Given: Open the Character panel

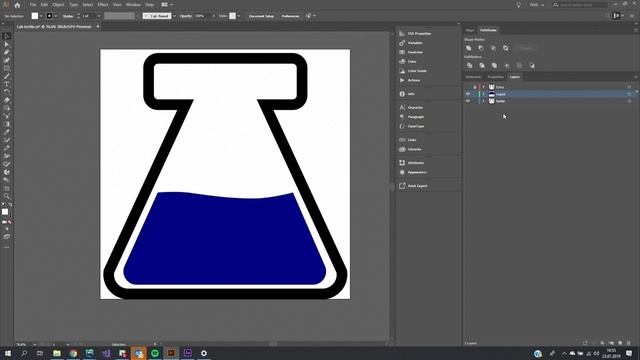Looking at the screenshot, I should 411,107.
